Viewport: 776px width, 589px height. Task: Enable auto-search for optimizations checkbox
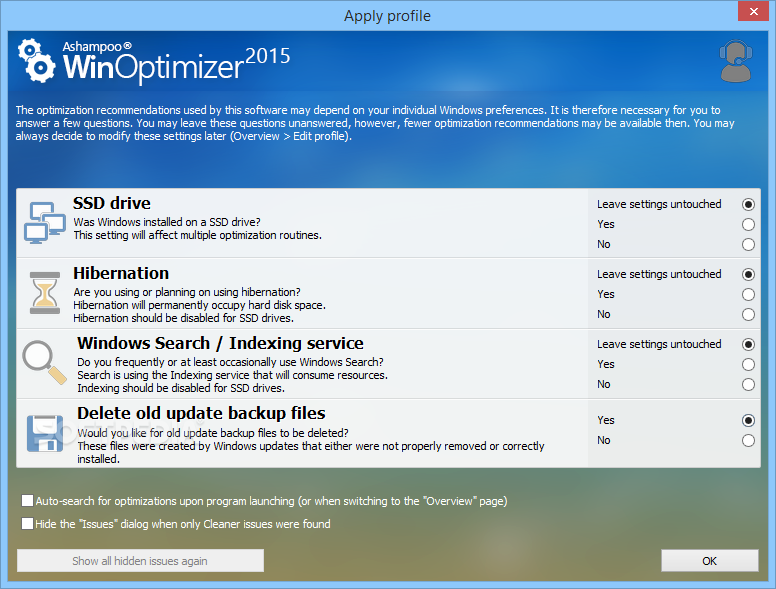point(27,500)
